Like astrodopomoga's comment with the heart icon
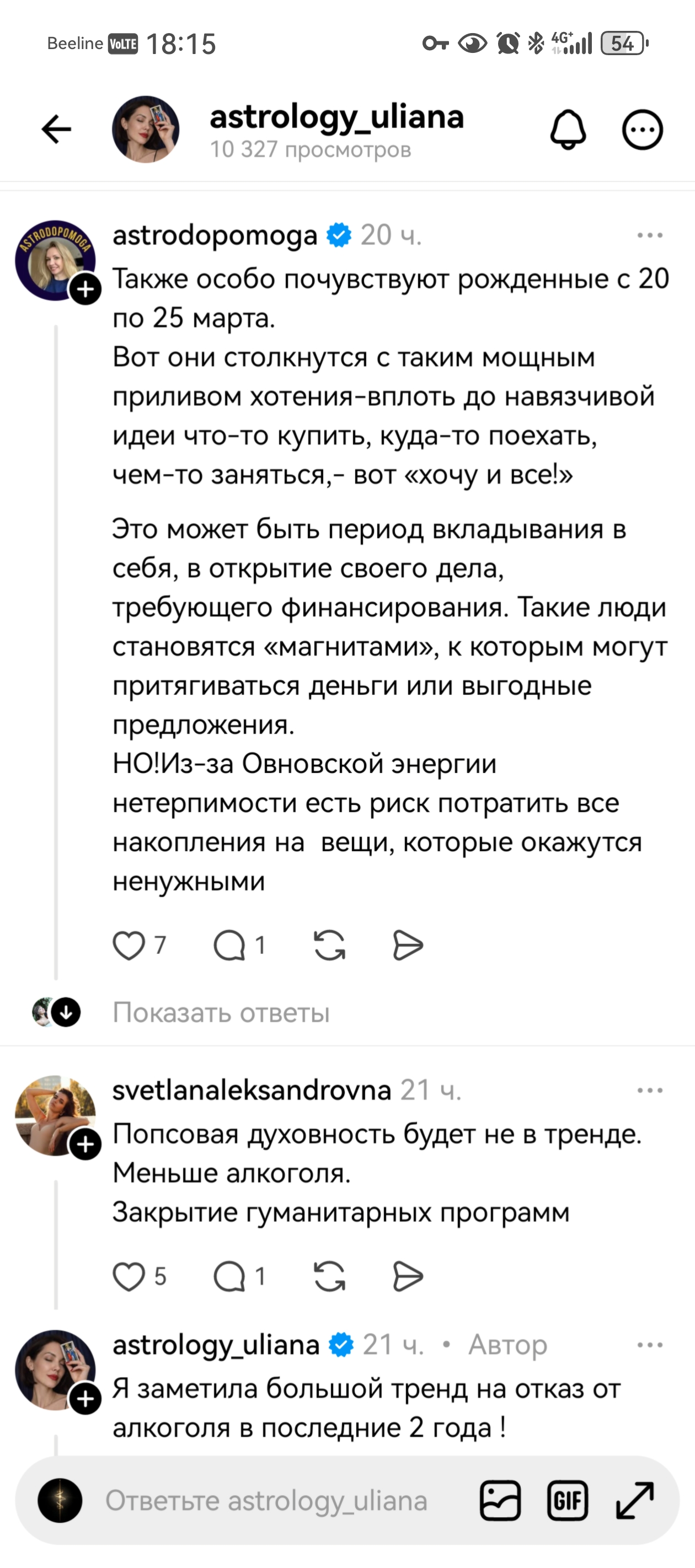Image resolution: width=695 pixels, height=1568 pixels. 129,946
